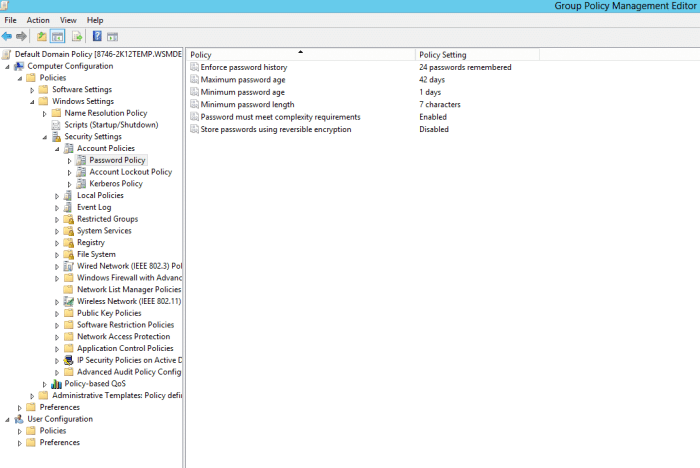Click the '7 characters' setting value

tap(440, 104)
